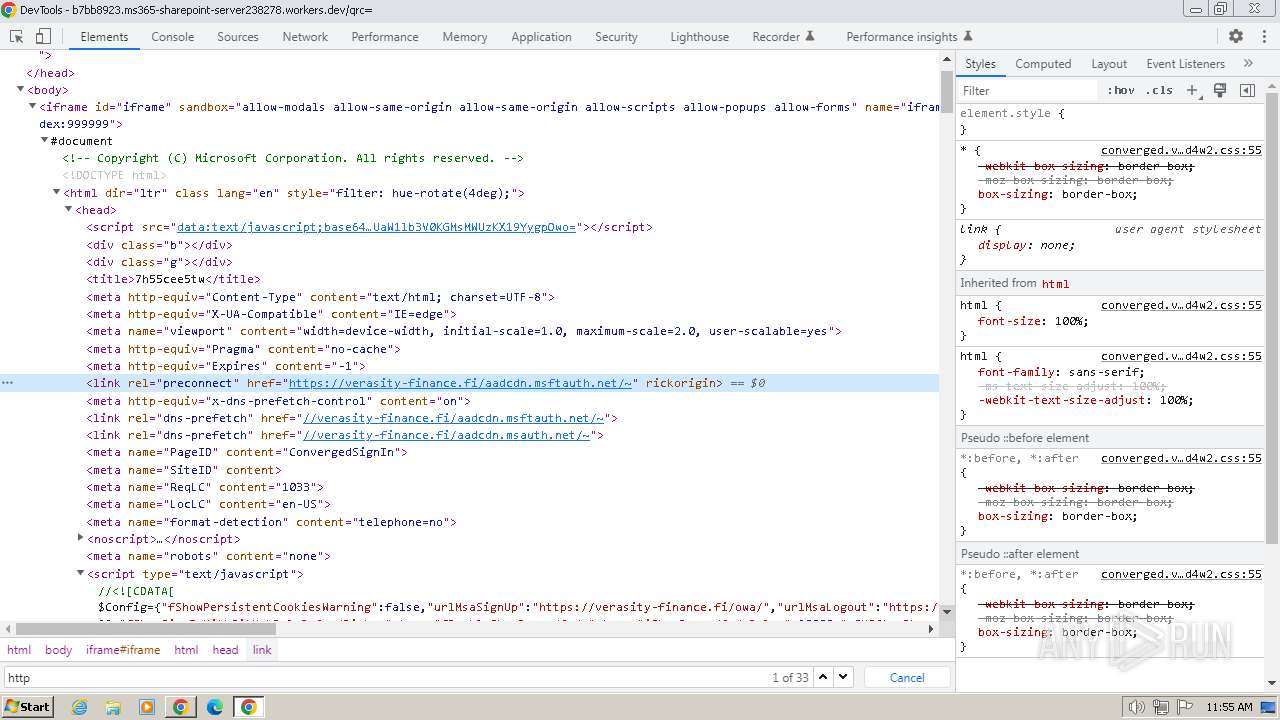Toggle :hov element state panel

1121,90
